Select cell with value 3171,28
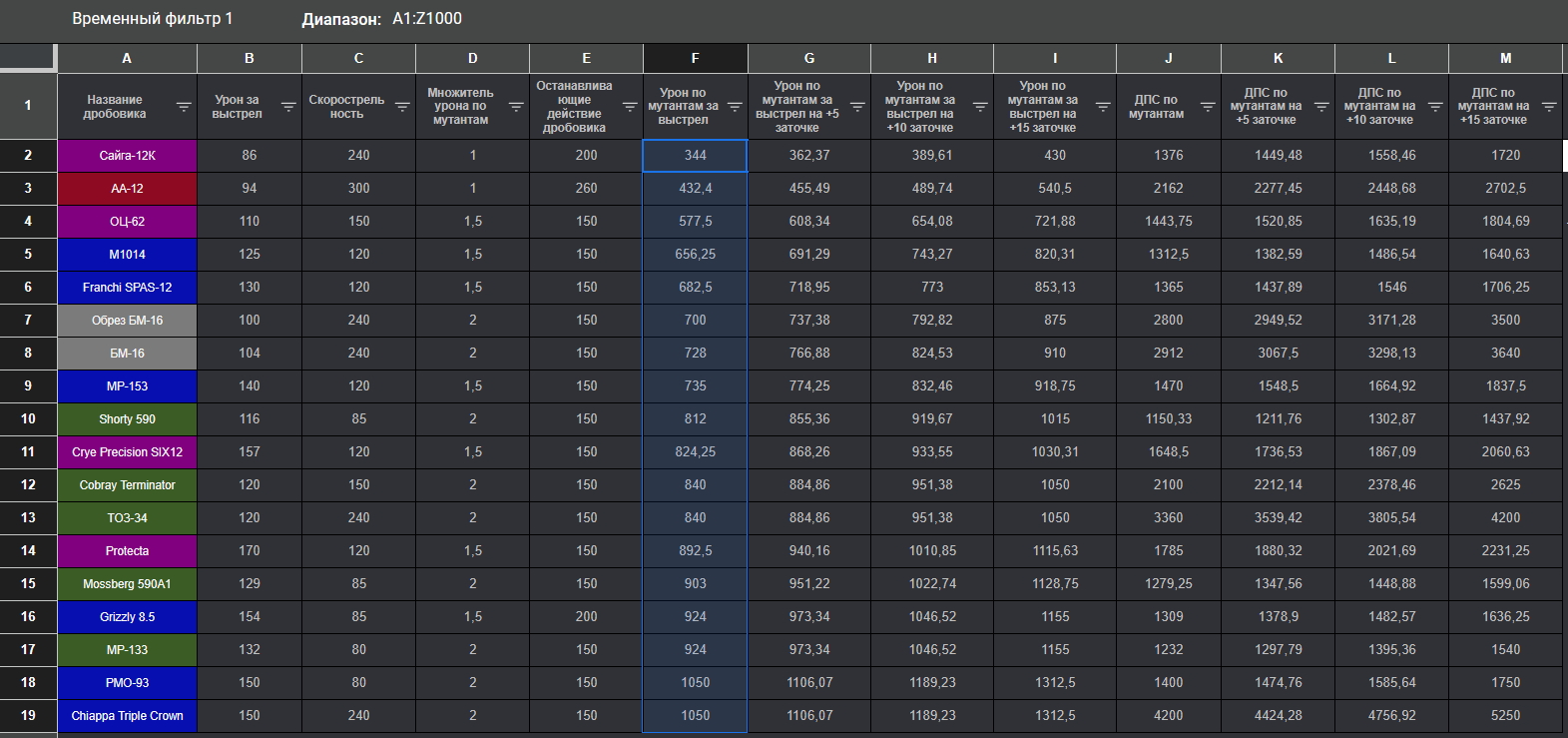The width and height of the screenshot is (1568, 738). pyautogui.click(x=1391, y=320)
